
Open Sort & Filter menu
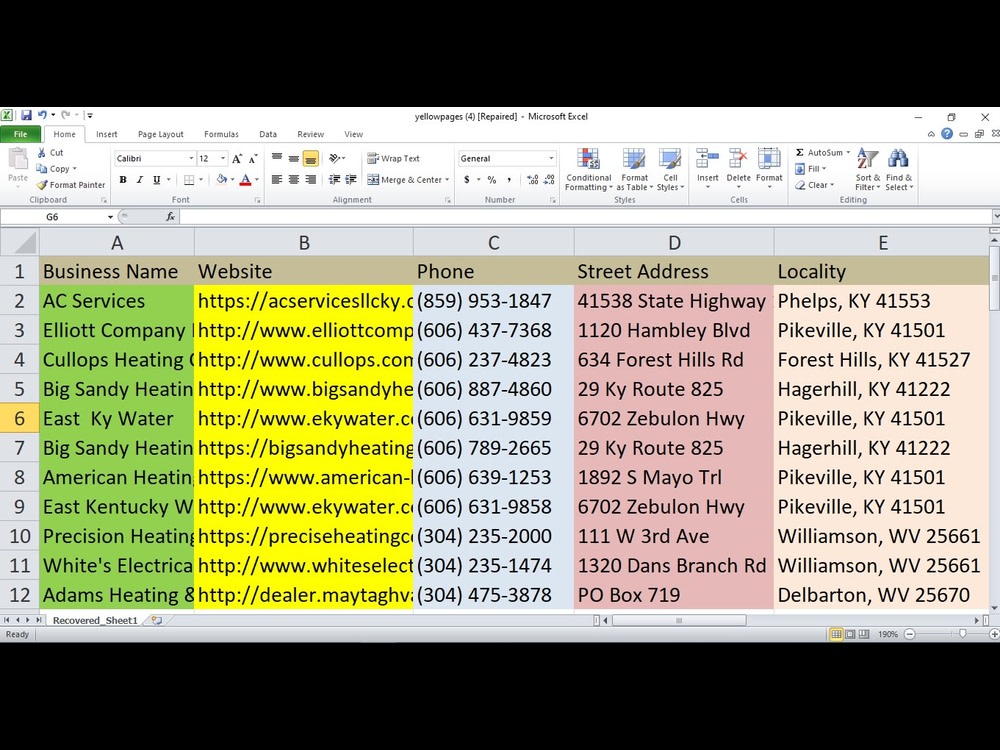tap(867, 170)
